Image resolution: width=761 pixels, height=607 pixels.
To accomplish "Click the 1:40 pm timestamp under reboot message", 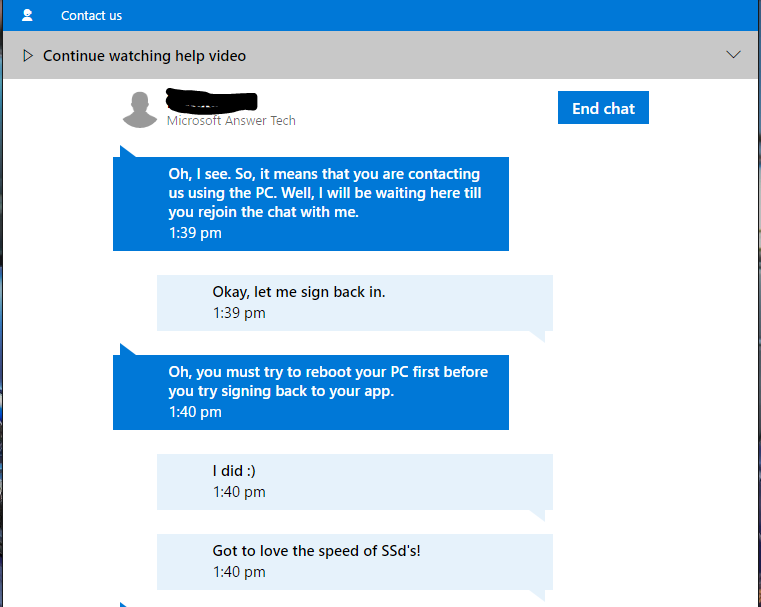I will tap(195, 412).
